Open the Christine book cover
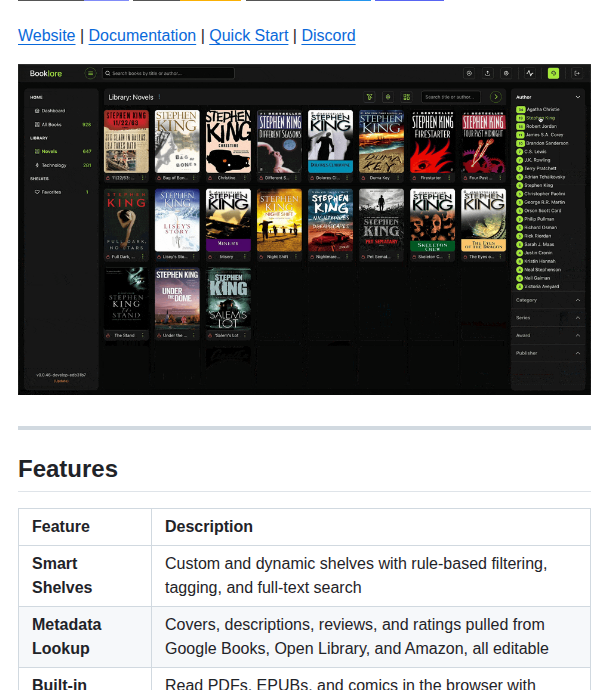 pos(228,141)
